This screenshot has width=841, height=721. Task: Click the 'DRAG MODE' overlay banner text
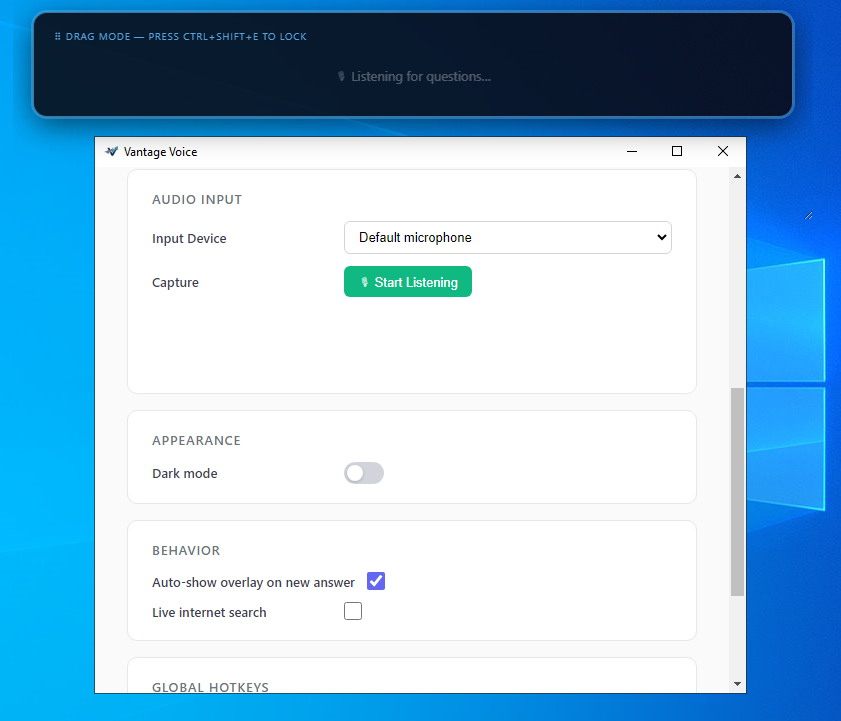[186, 36]
